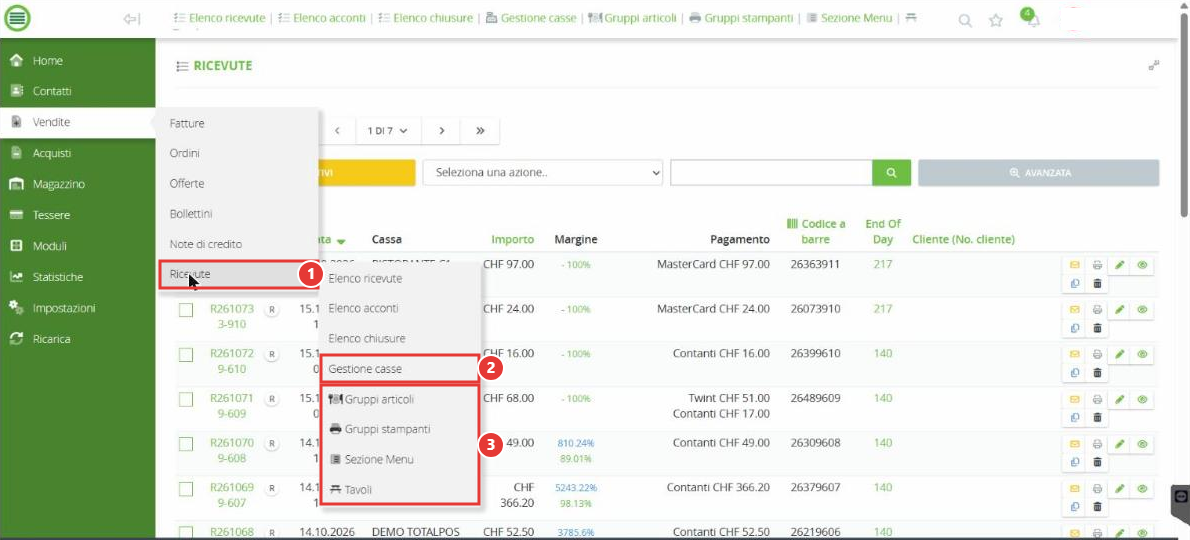Screen dimensions: 1190x540
Task: Select Elenco chiusure in the Ricevute flyout
Action: (367, 338)
